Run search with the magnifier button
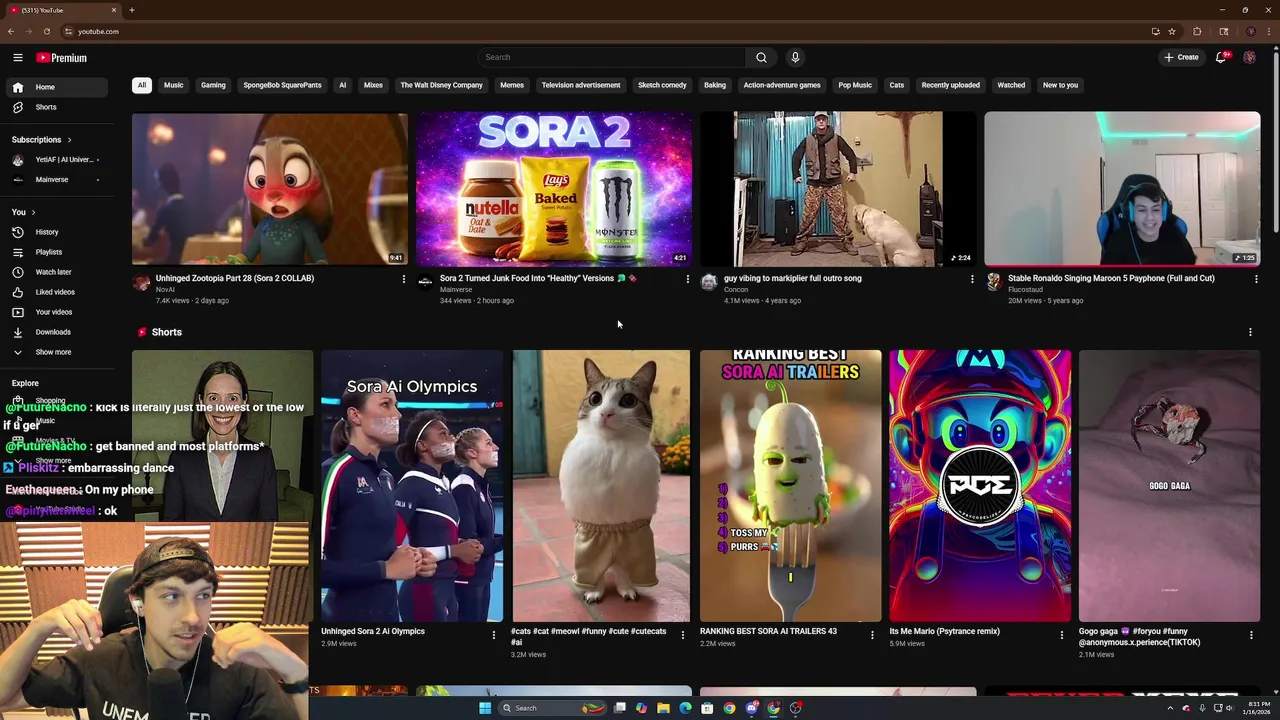 (761, 57)
